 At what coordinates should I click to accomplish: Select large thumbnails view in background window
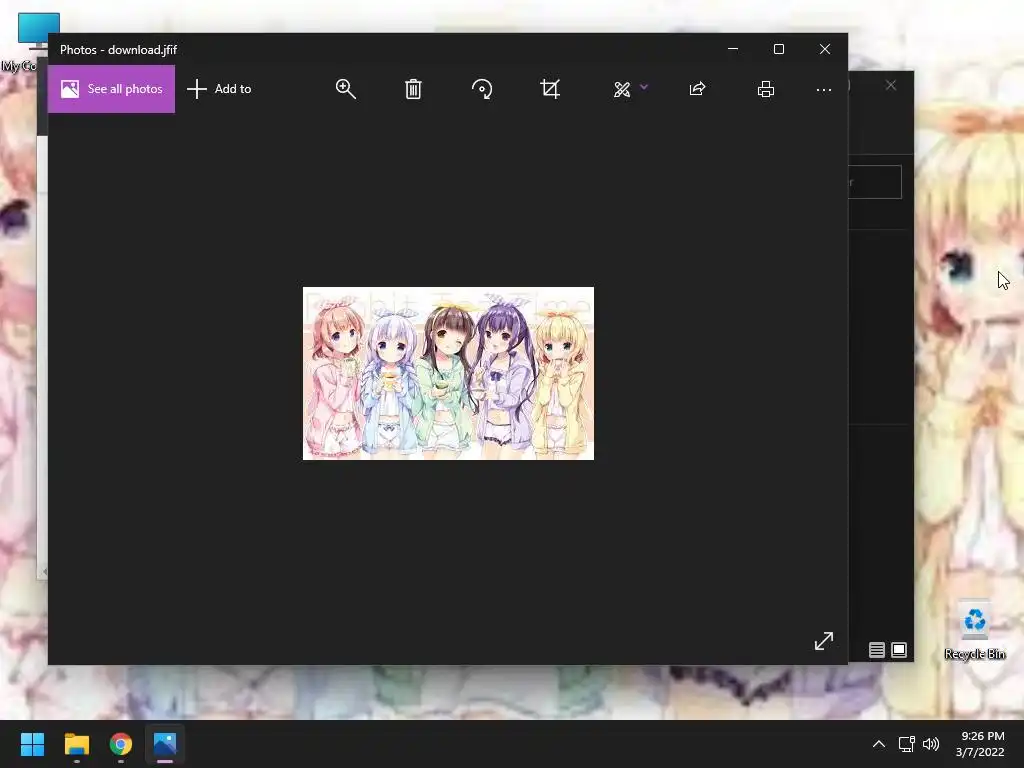pos(899,650)
